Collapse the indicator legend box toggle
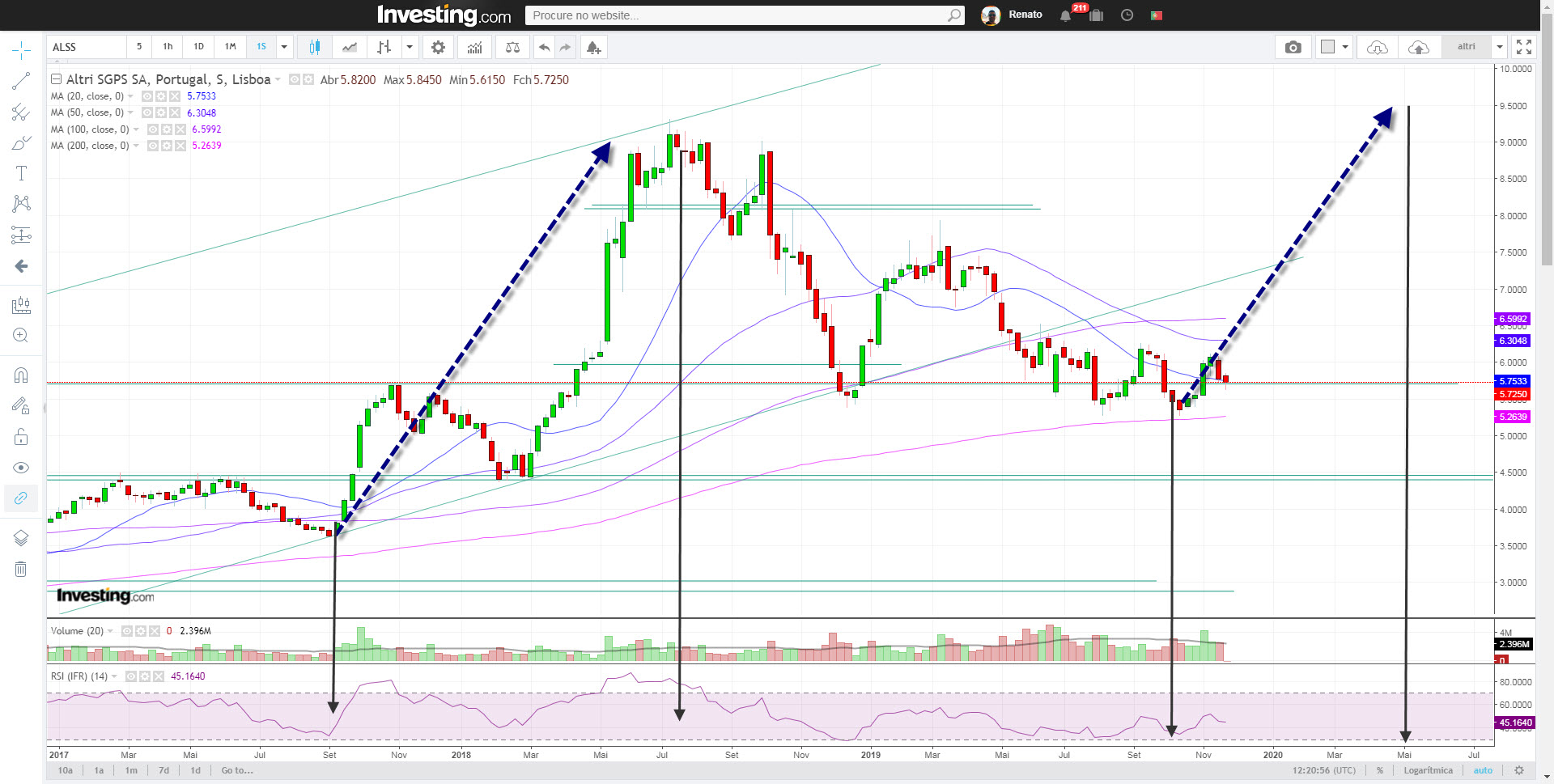Viewport: 1554px width, 784px height. pos(56,79)
